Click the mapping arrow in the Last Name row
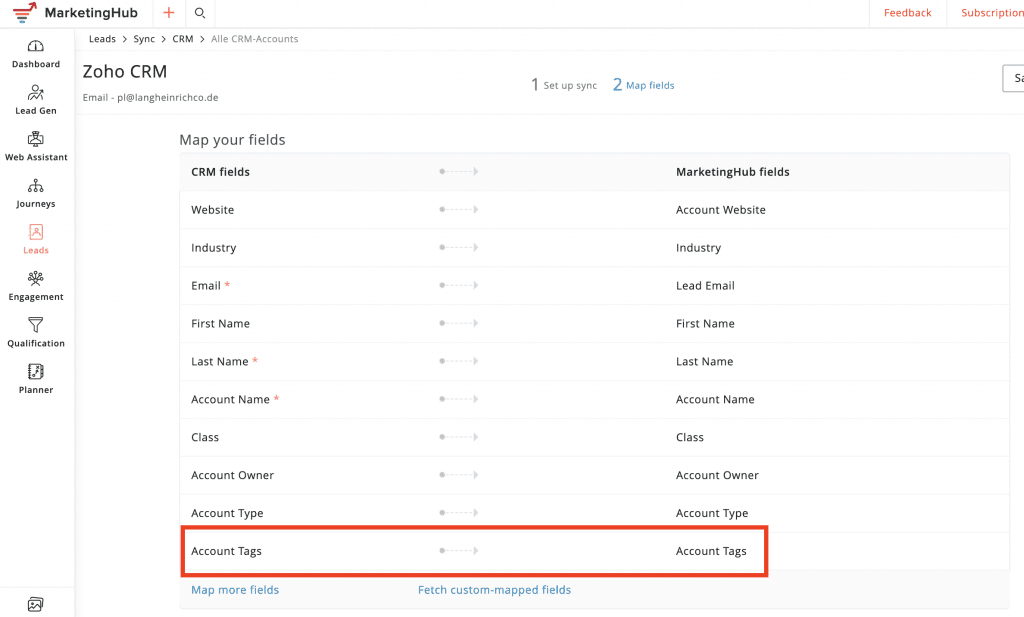 (x=458, y=361)
